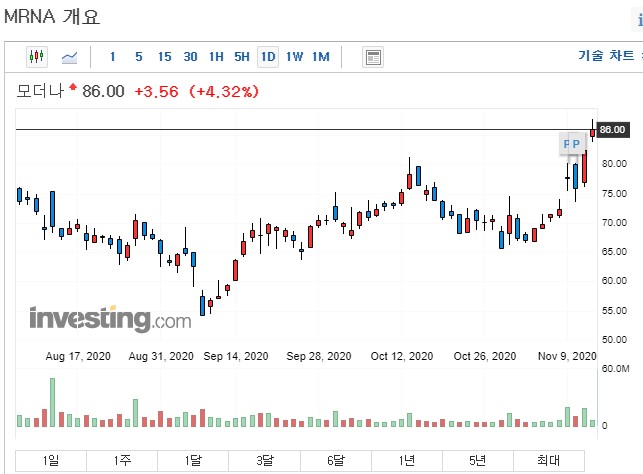Switch to candlestick chart type
The image size is (643, 474).
36,57
